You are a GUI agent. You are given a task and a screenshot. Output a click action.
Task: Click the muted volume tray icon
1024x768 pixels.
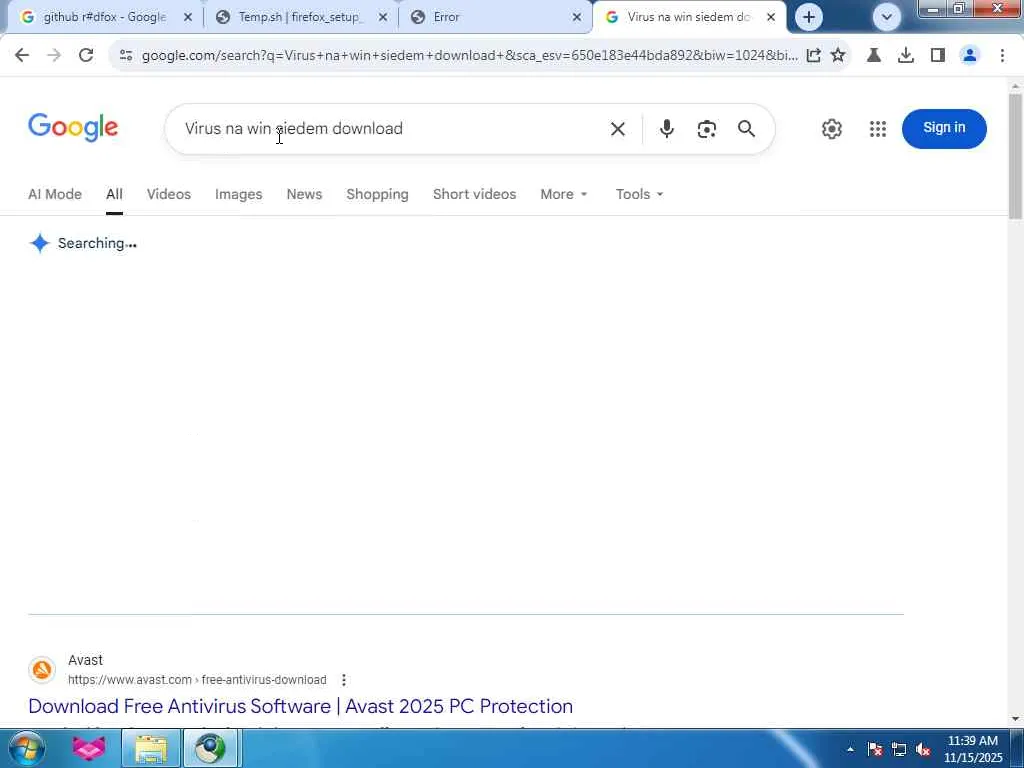click(923, 750)
